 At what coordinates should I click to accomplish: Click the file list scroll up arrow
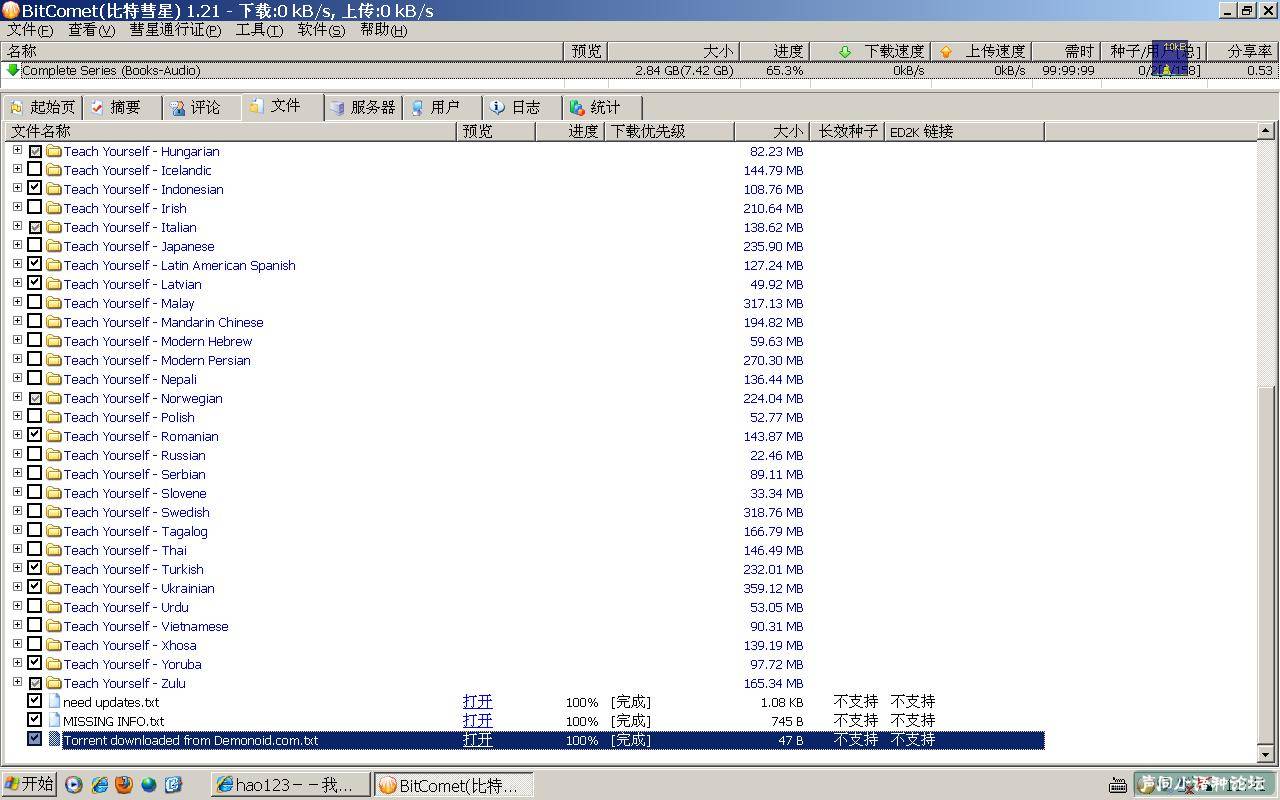(x=1266, y=131)
